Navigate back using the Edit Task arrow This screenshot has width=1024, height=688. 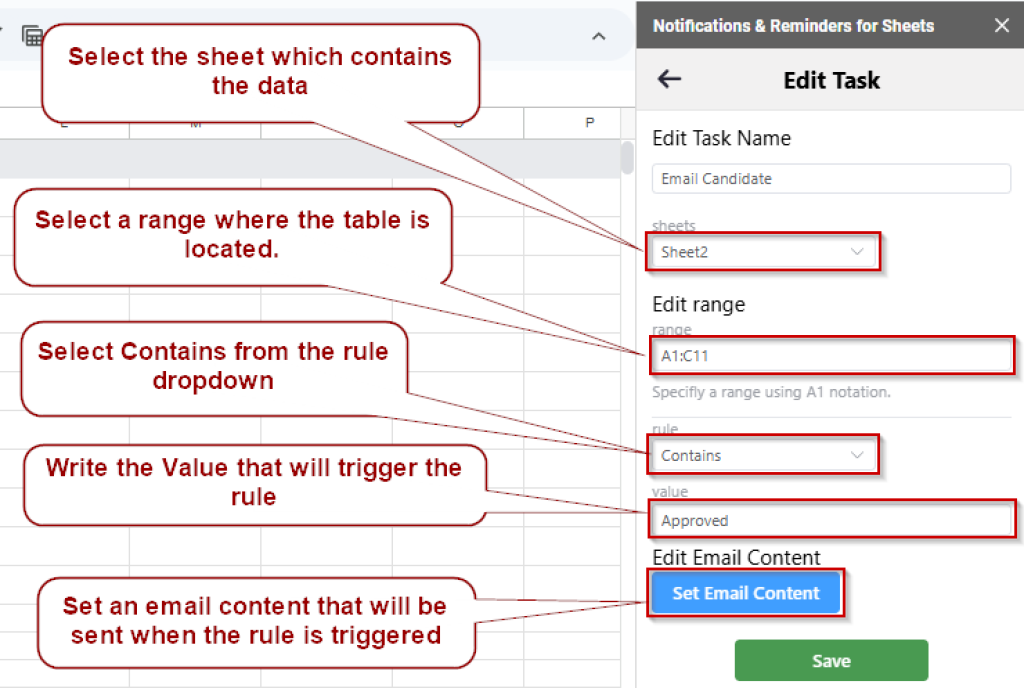pos(668,79)
